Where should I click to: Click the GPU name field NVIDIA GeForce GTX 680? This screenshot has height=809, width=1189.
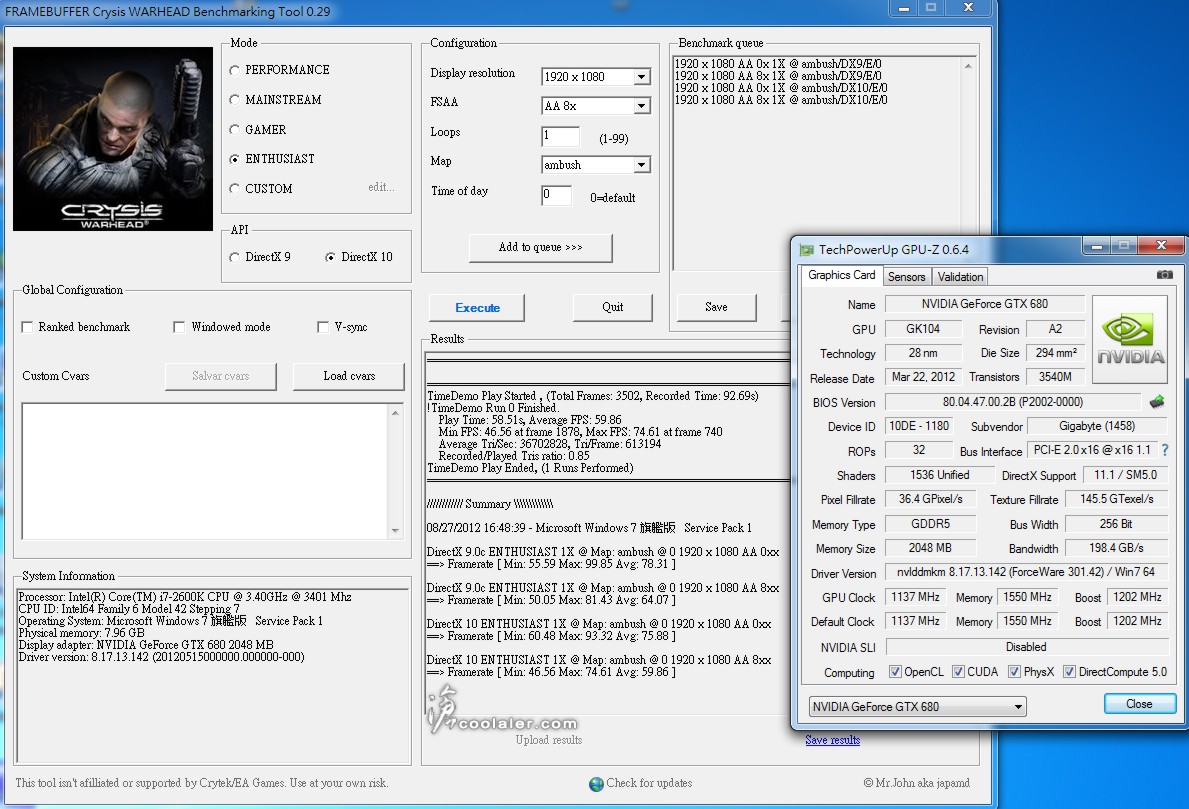coord(984,304)
